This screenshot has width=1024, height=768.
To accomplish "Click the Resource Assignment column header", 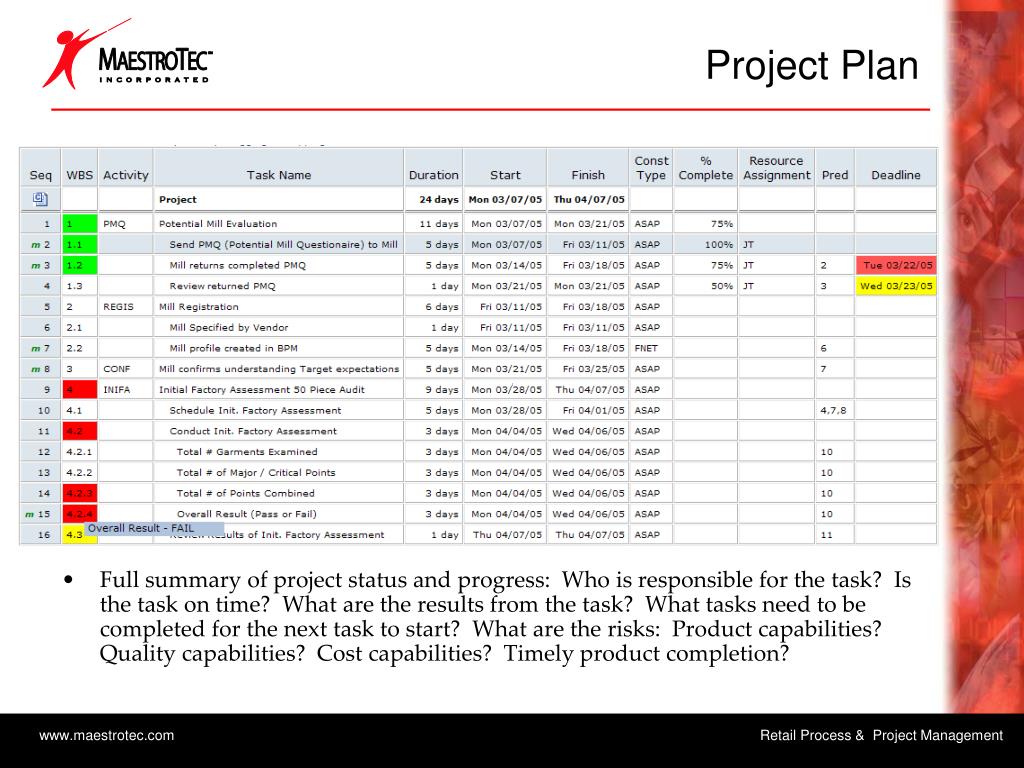I will (776, 168).
